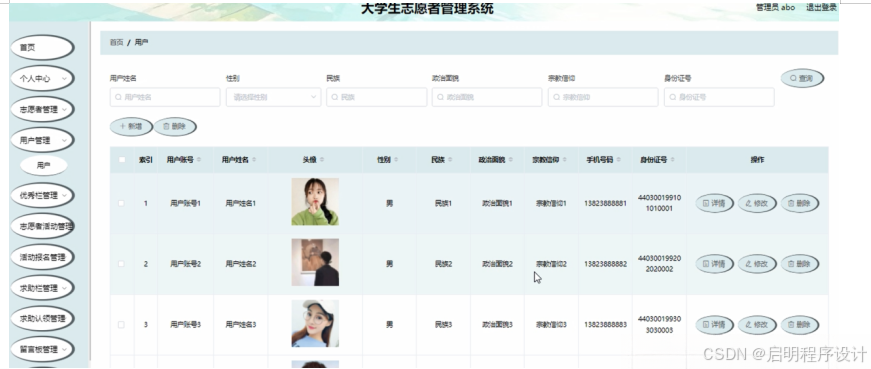
Task: Click 首页 breadcrumb link
Action: click(116, 42)
